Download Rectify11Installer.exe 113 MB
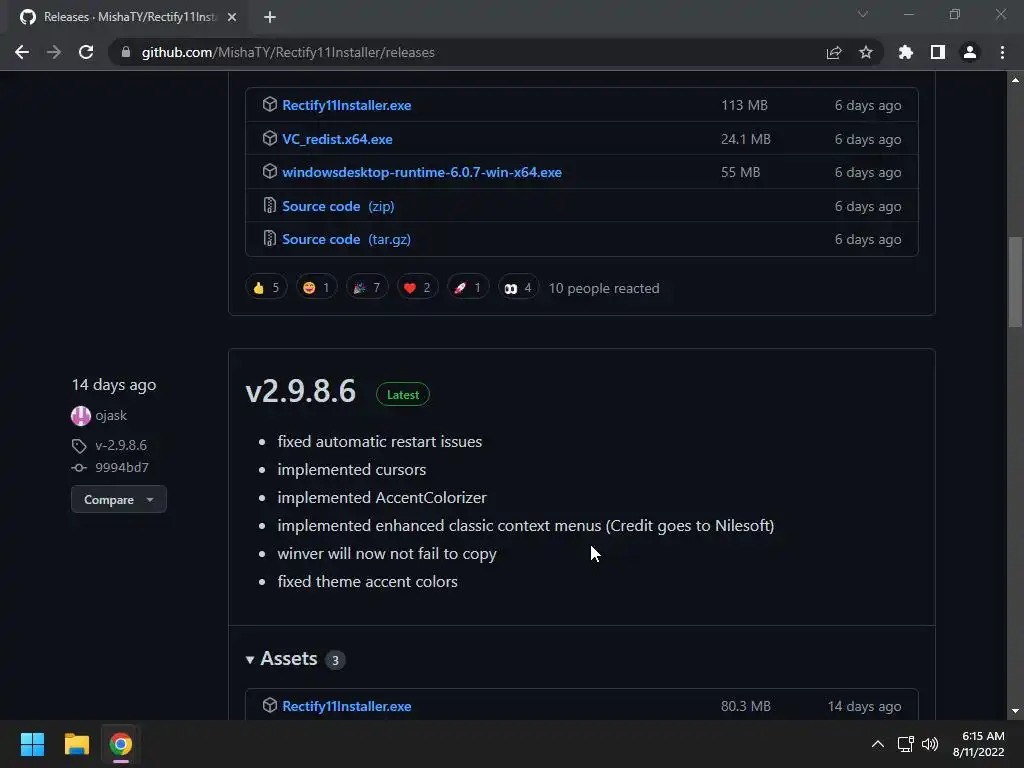 346,105
